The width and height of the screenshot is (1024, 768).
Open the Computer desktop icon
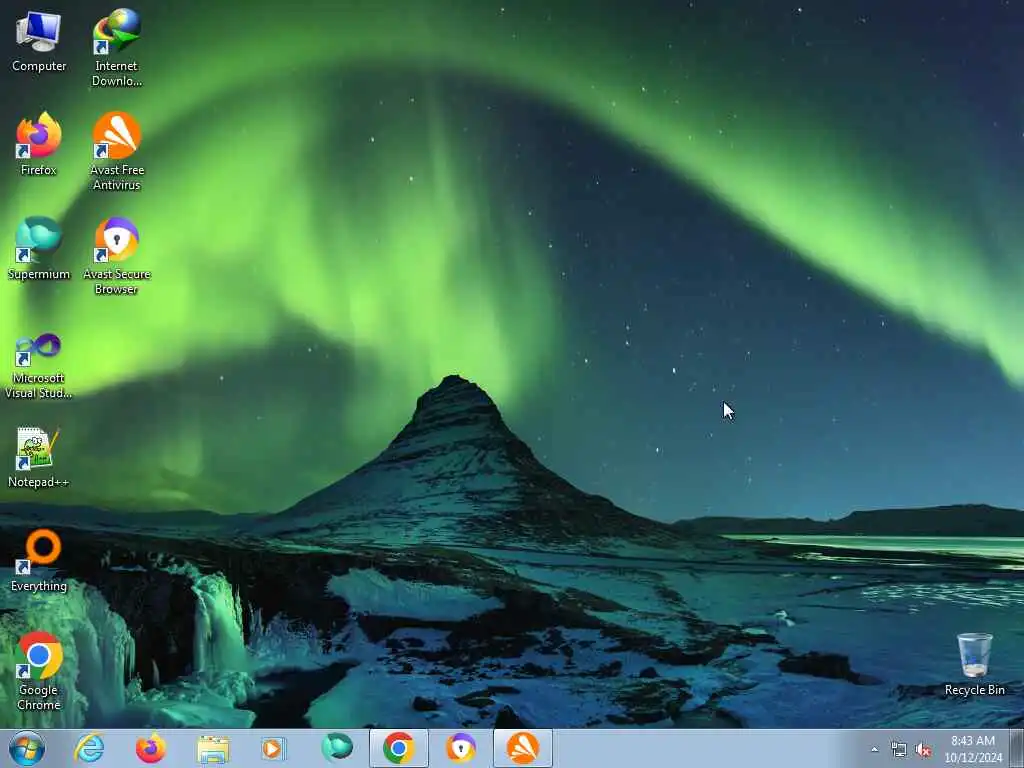(x=39, y=40)
